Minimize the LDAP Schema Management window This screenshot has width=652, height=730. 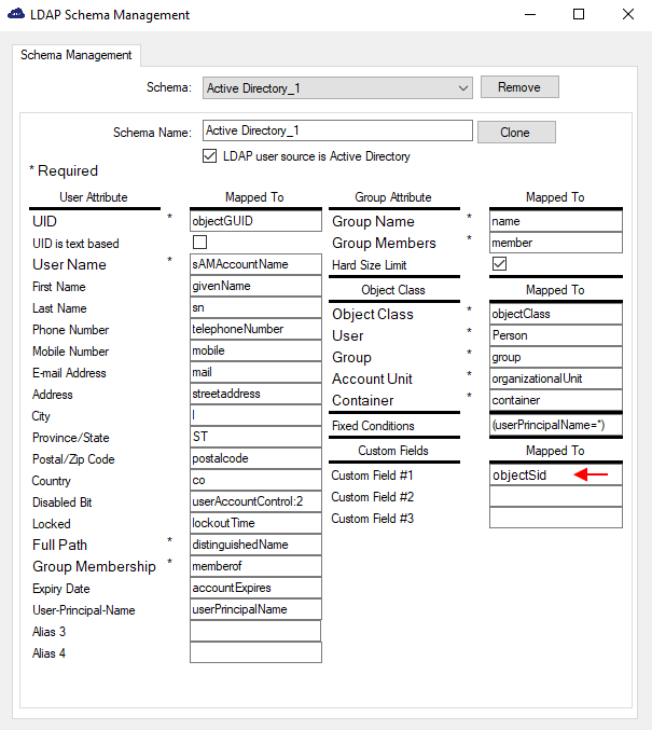(x=532, y=15)
